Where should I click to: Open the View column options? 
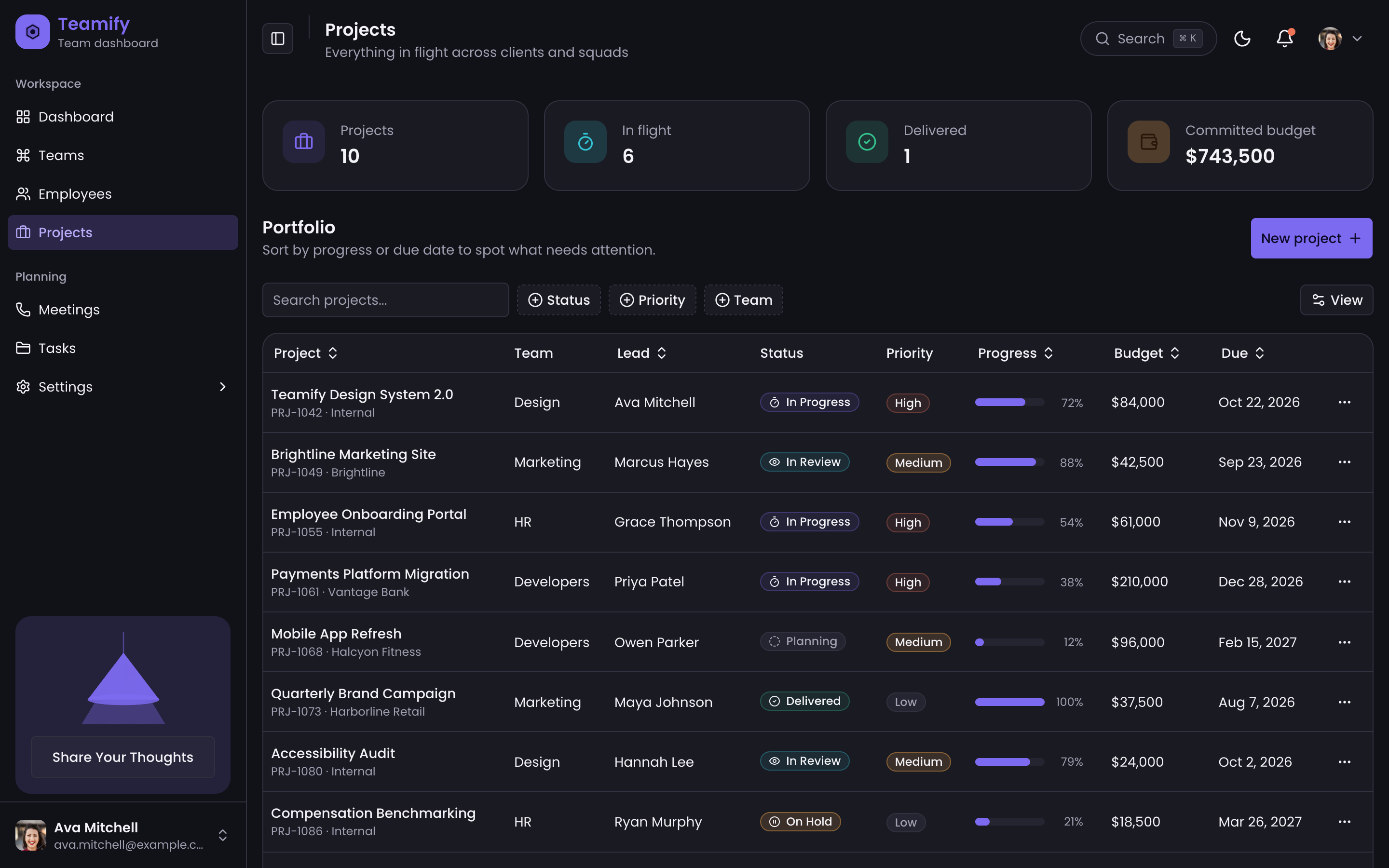pos(1336,299)
